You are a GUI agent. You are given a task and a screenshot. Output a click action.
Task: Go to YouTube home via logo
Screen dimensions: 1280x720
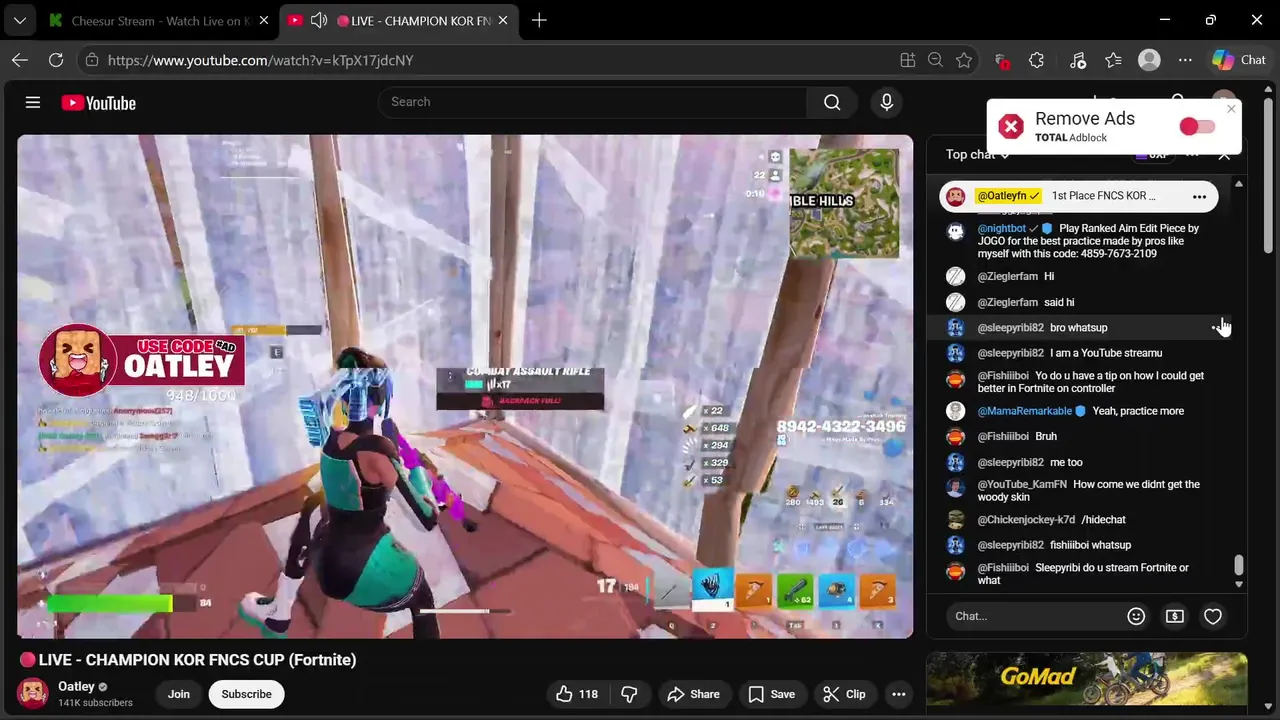tap(98, 103)
